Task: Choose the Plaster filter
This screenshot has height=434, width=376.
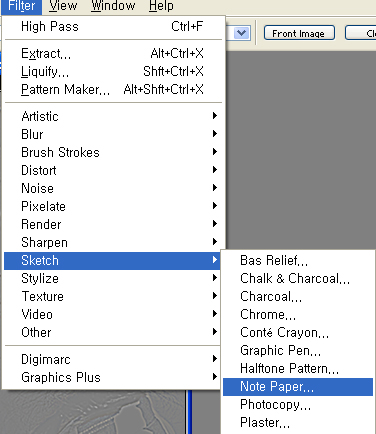Action: pyautogui.click(x=298, y=423)
